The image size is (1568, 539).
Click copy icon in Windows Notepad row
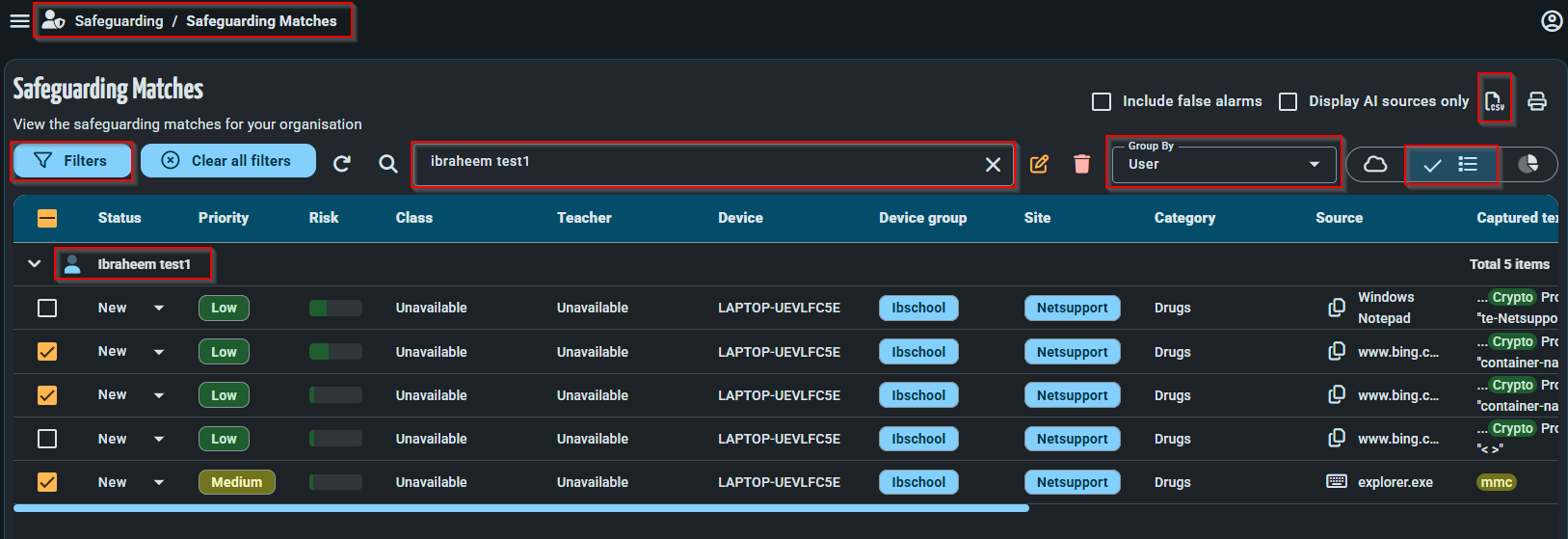click(x=1337, y=308)
